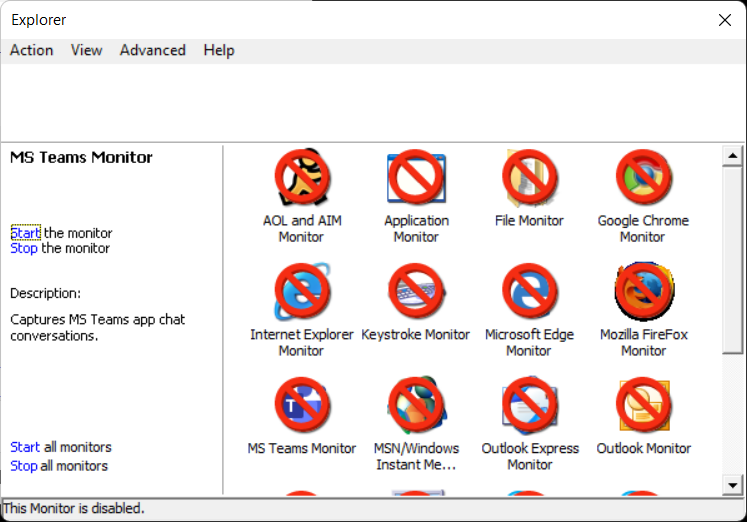Click the vertical scrollbar thumb
Viewport: 747px width, 522px height.
[732, 260]
